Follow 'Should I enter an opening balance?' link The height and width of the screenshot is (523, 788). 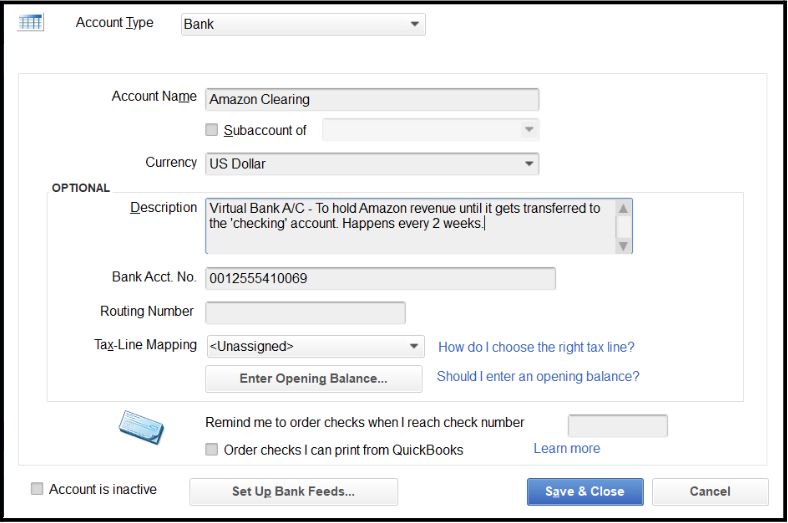[538, 377]
